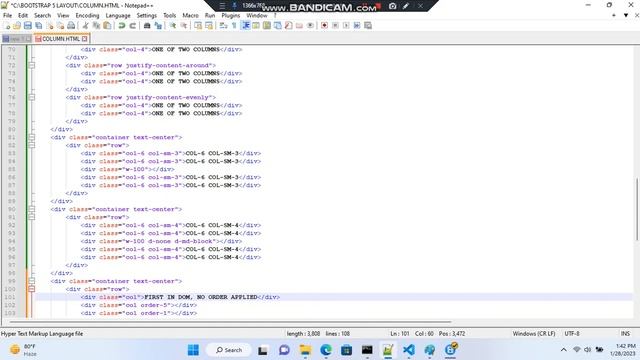Collapse fold marker at line 72
Image resolution: width=640 pixels, height=360 pixels.
pos(31,65)
